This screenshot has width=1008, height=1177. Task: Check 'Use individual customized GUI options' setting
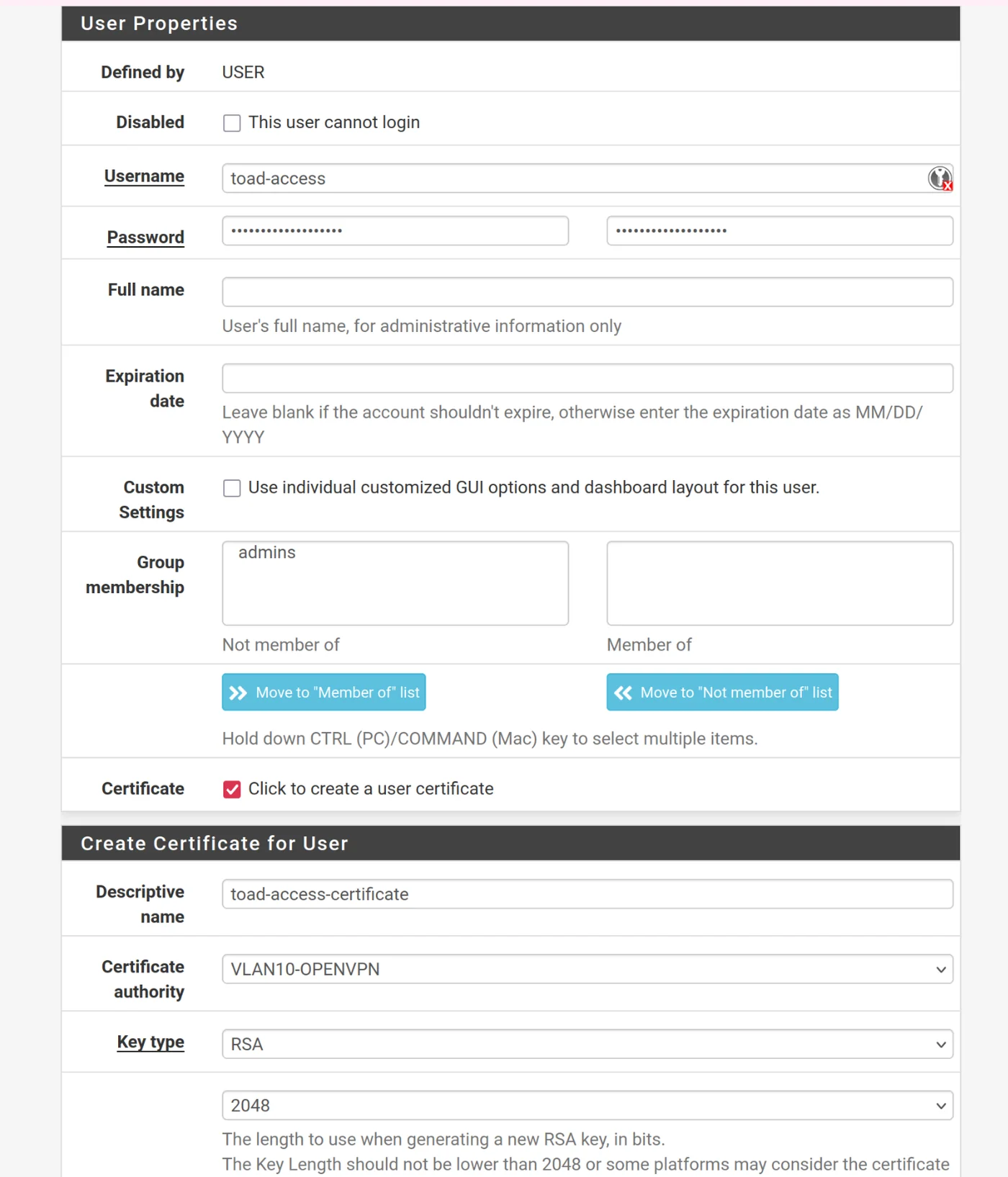click(x=231, y=488)
